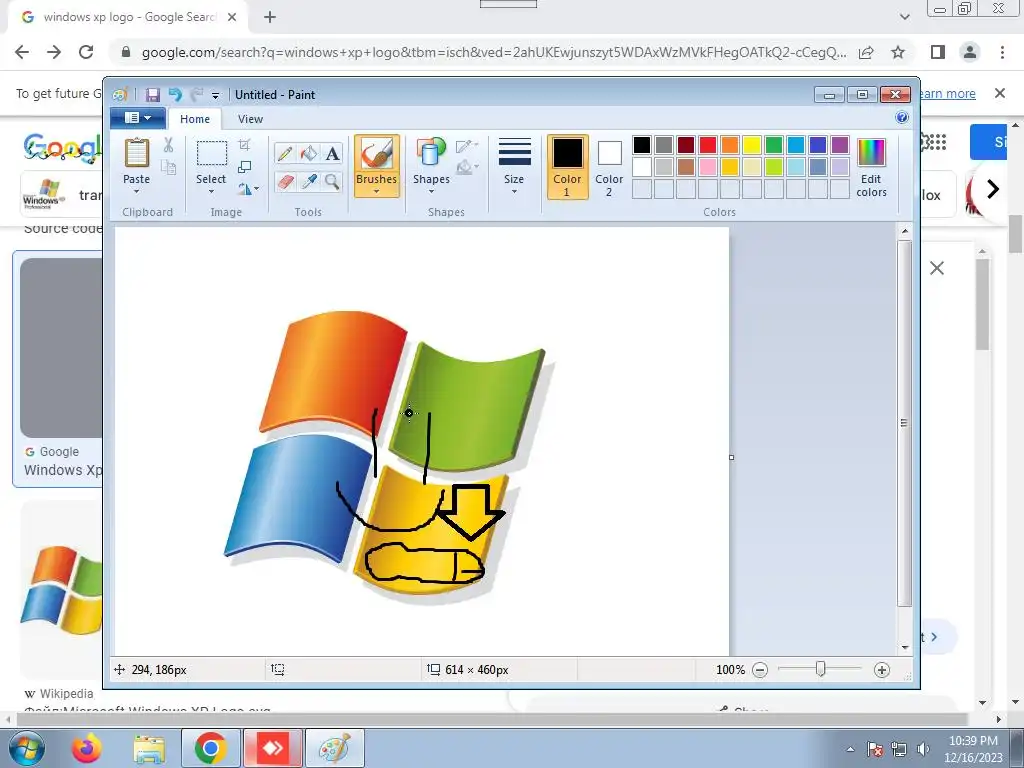This screenshot has width=1024, height=768.
Task: Click next arrow on Google chips row
Action: click(993, 189)
